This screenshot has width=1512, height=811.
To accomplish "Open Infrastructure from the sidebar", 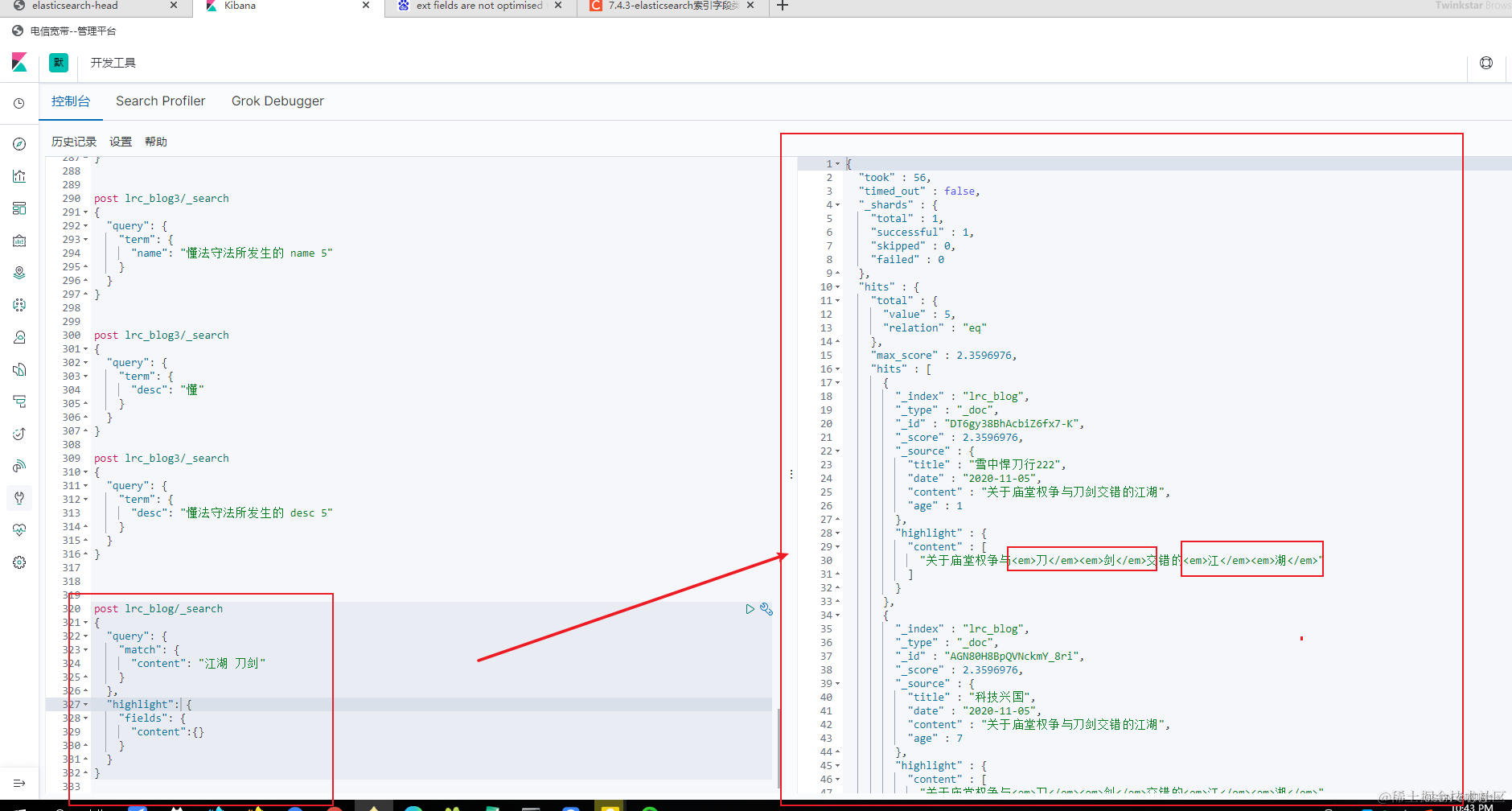I will pos(19,337).
